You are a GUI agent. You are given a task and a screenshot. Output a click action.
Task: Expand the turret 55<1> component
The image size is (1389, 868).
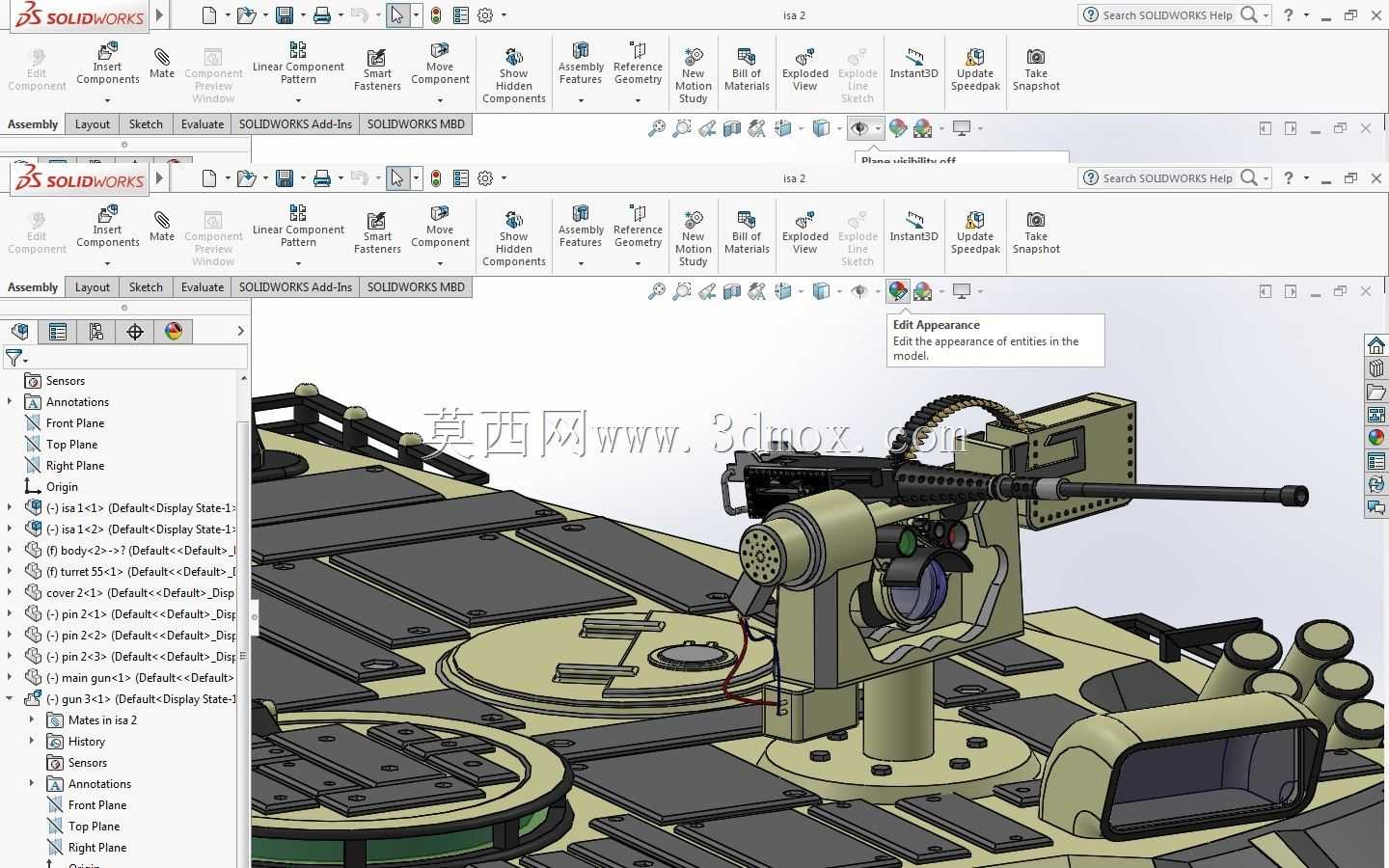click(x=10, y=572)
